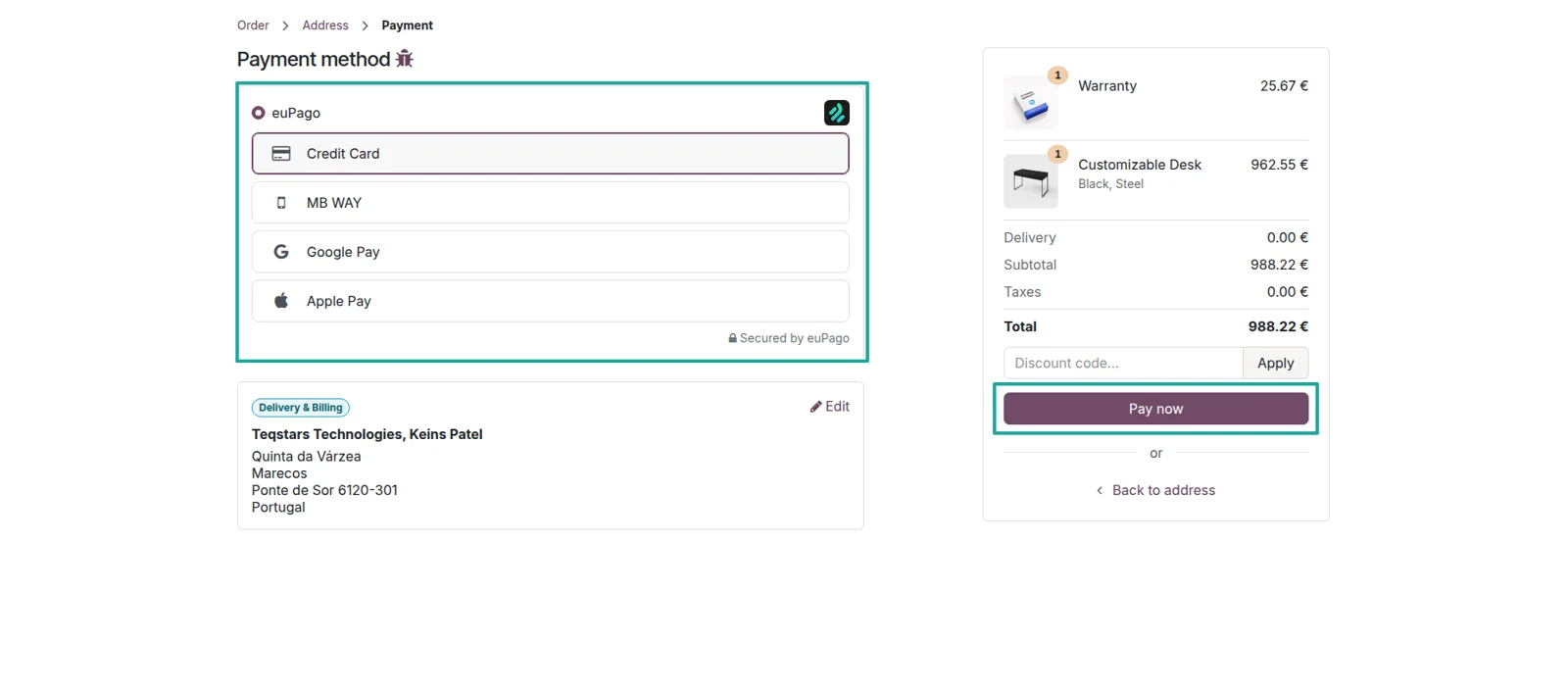1568x690 pixels.
Task: Click the credit card icon
Action: pos(281,154)
